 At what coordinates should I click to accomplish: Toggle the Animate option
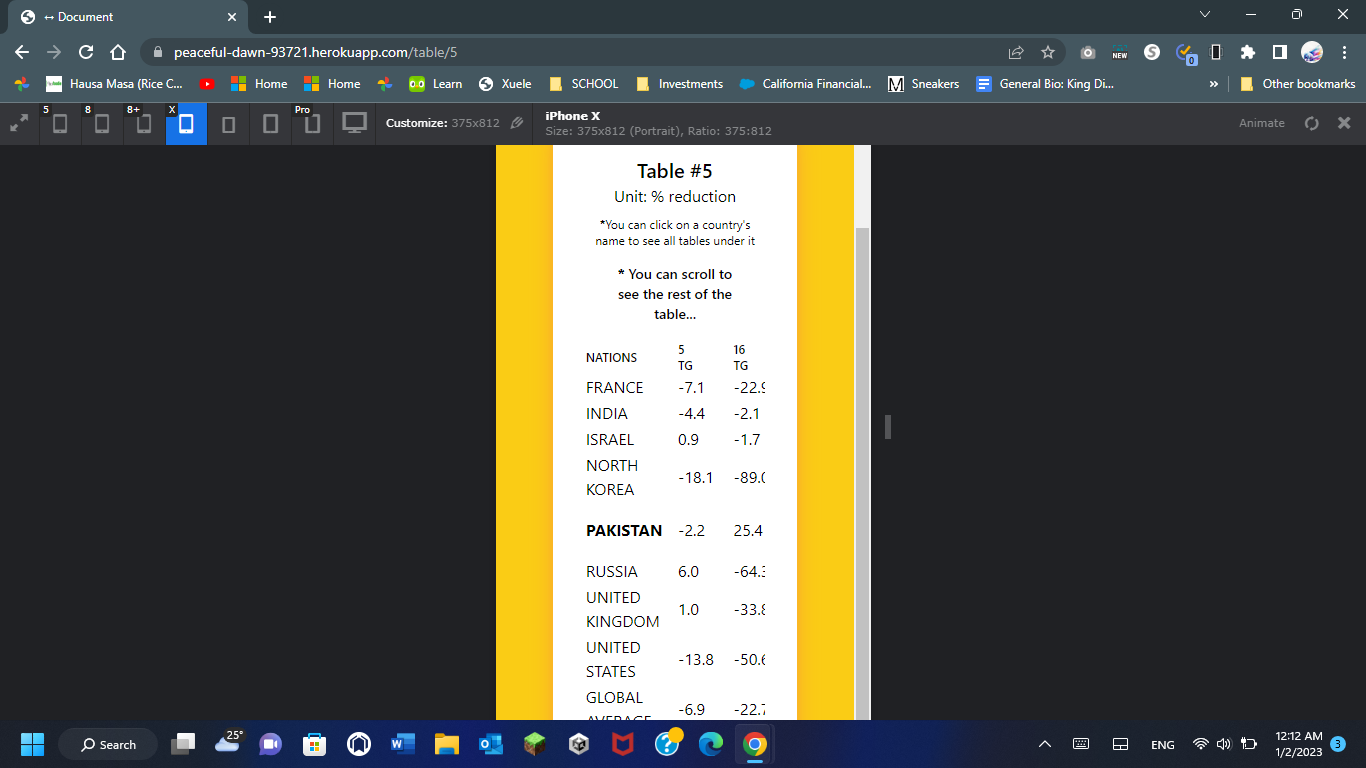[1262, 123]
